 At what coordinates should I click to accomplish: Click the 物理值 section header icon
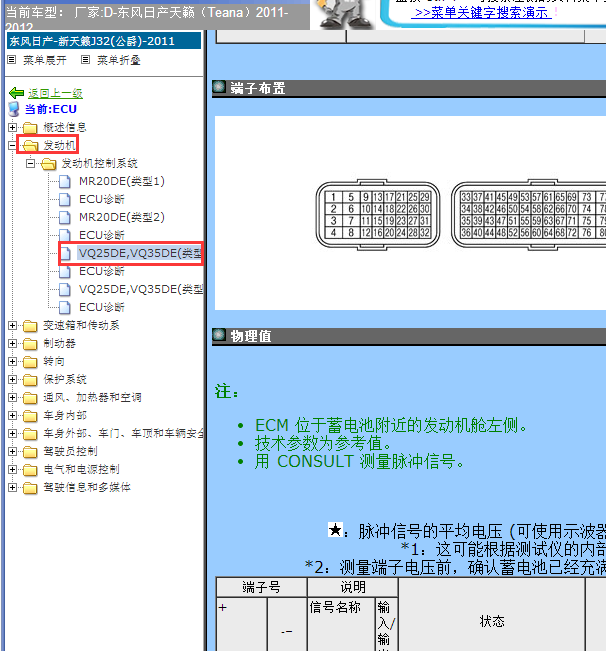(219, 335)
